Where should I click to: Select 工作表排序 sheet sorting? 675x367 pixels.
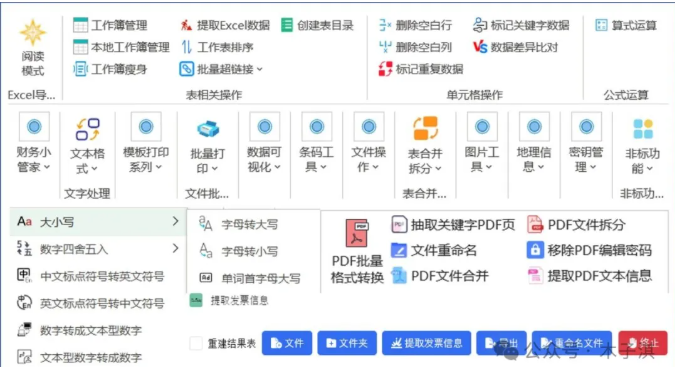pyautogui.click(x=217, y=47)
